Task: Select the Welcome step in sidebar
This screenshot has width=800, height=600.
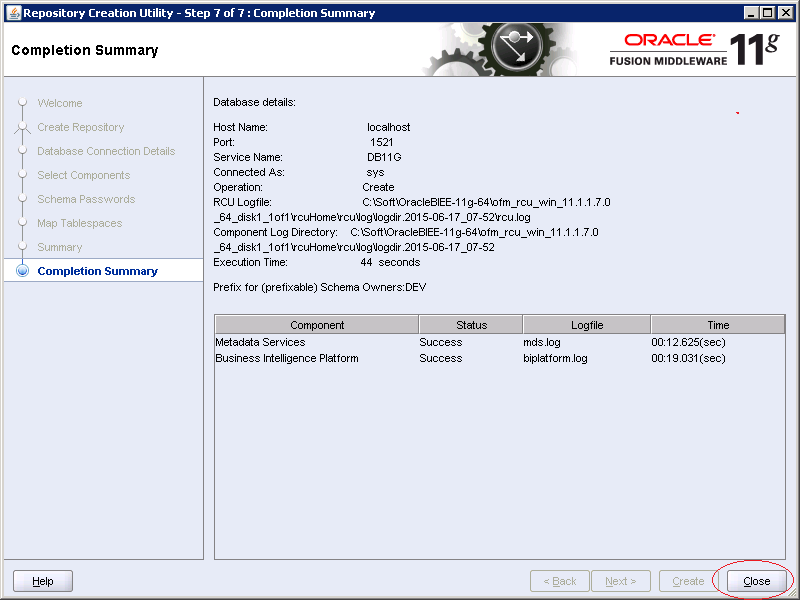Action: point(60,103)
